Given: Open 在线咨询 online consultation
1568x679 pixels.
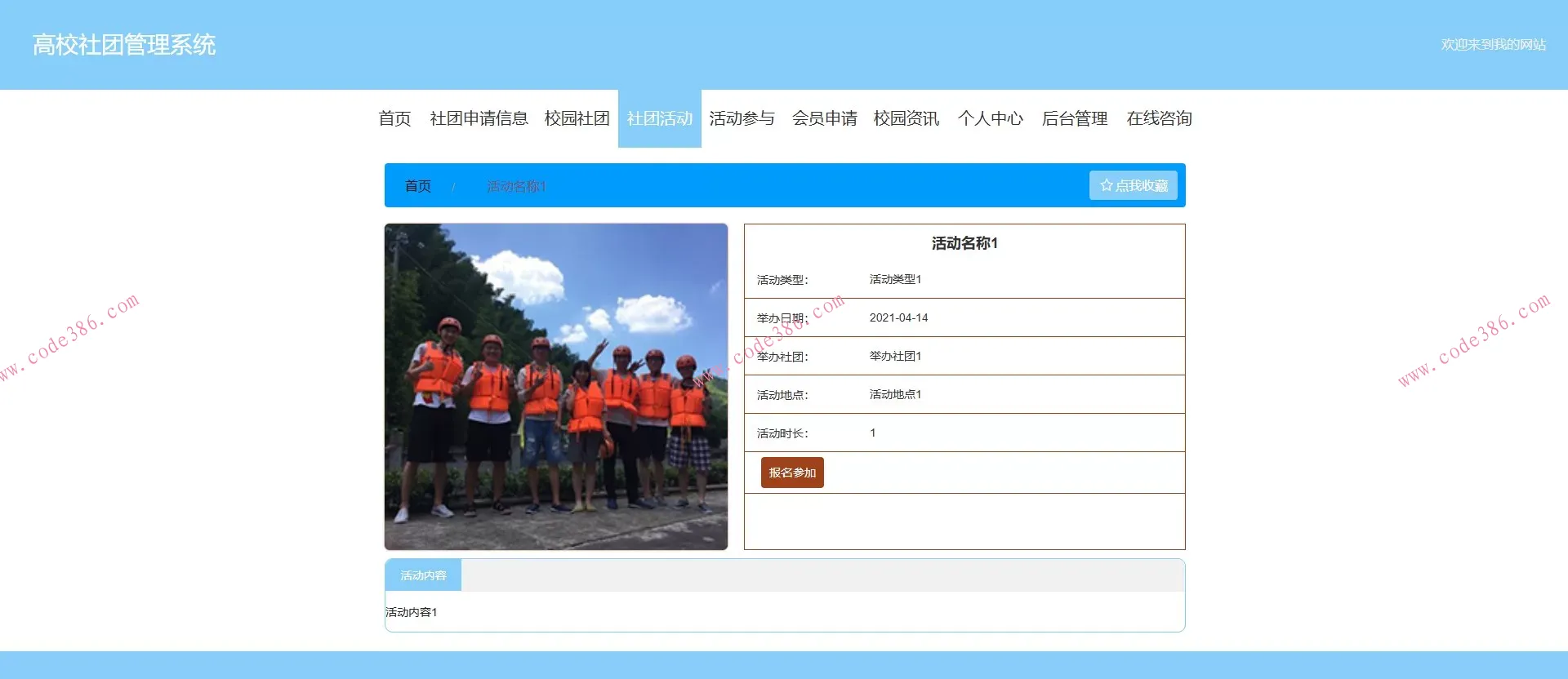Looking at the screenshot, I should coord(1159,118).
